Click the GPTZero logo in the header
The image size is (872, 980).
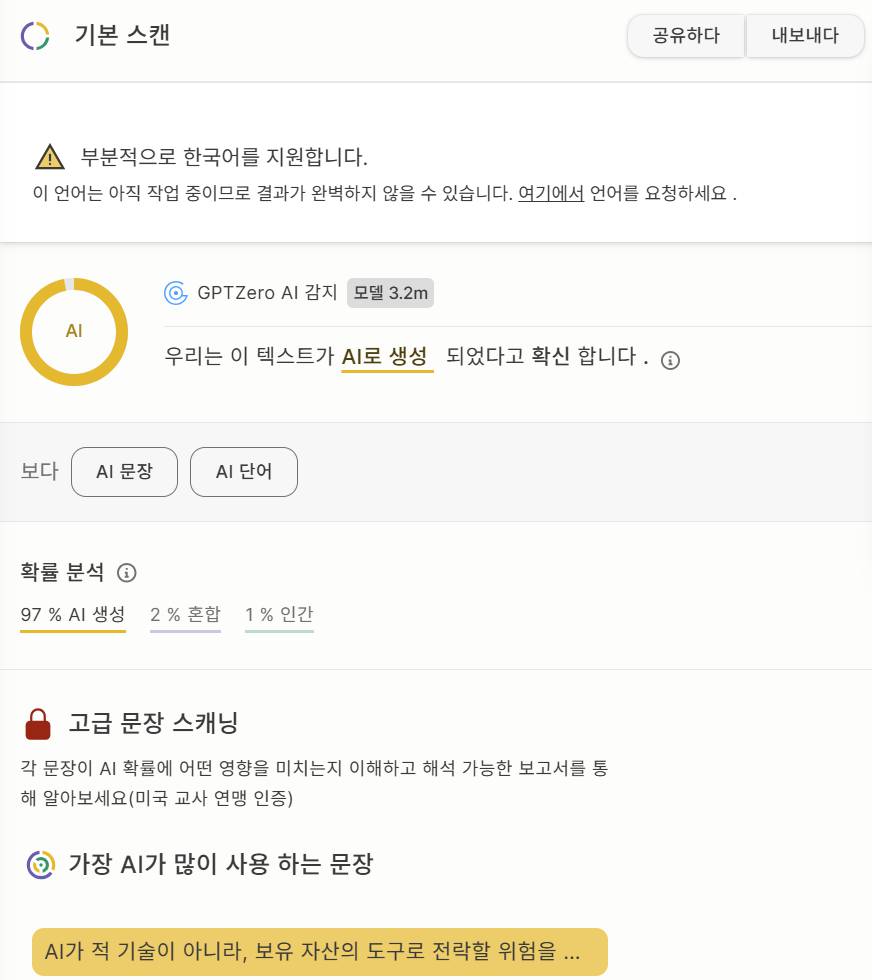tap(33, 35)
